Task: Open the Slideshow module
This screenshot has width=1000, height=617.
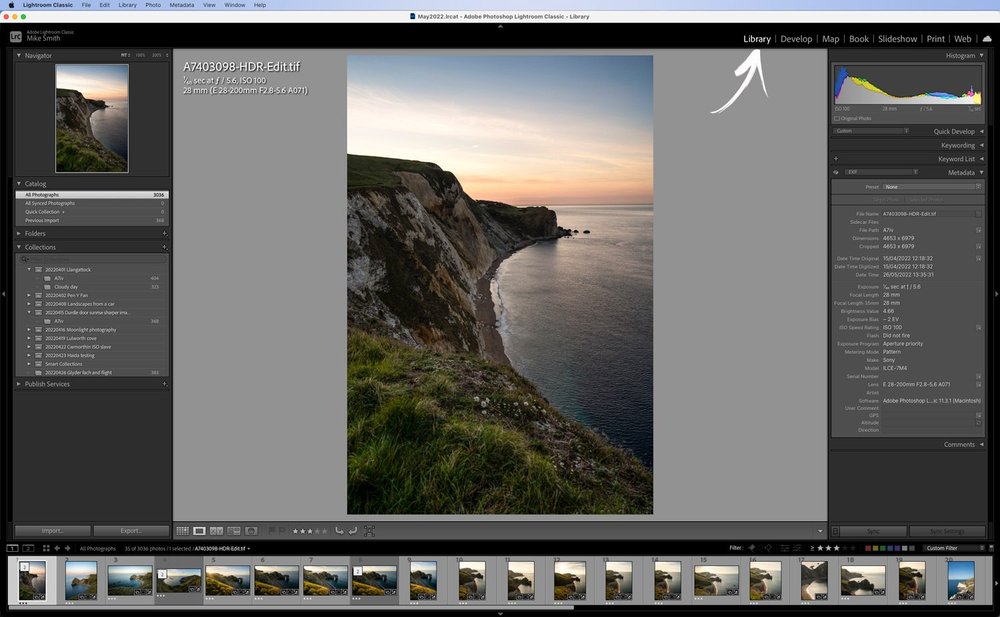Action: [x=897, y=39]
